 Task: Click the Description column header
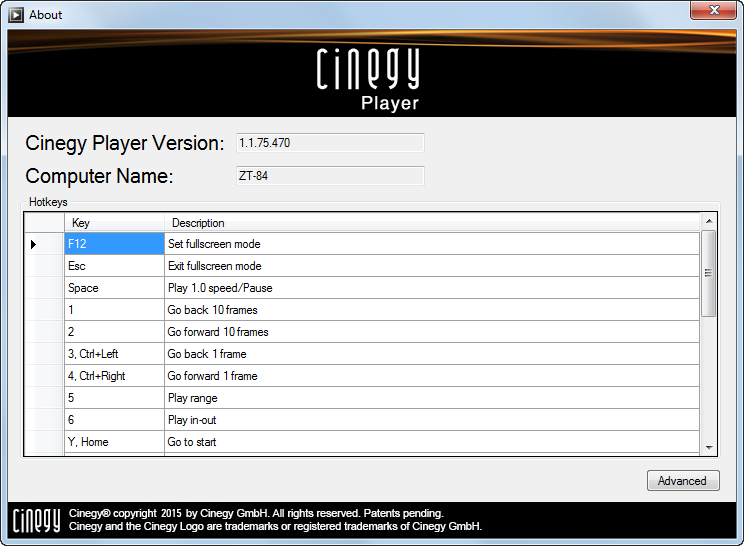432,223
